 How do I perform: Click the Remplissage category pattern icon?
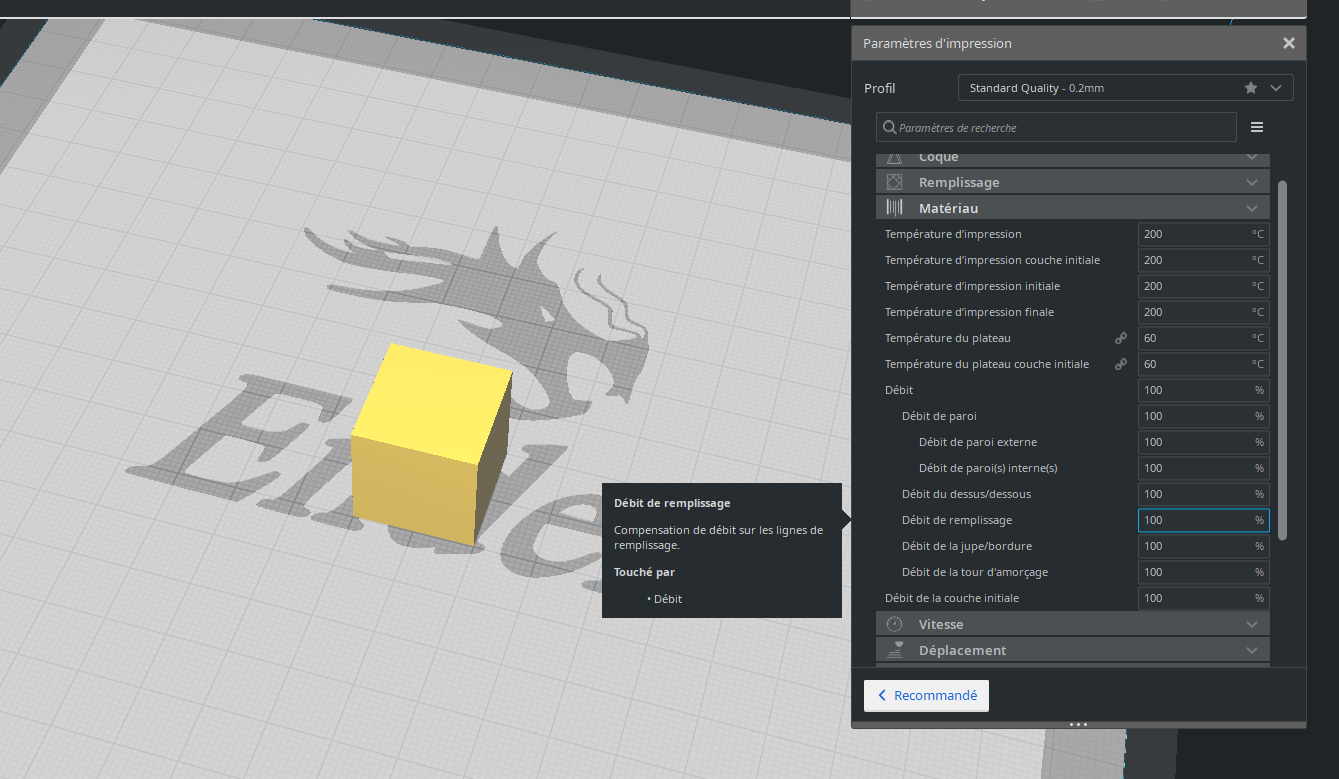tap(895, 182)
